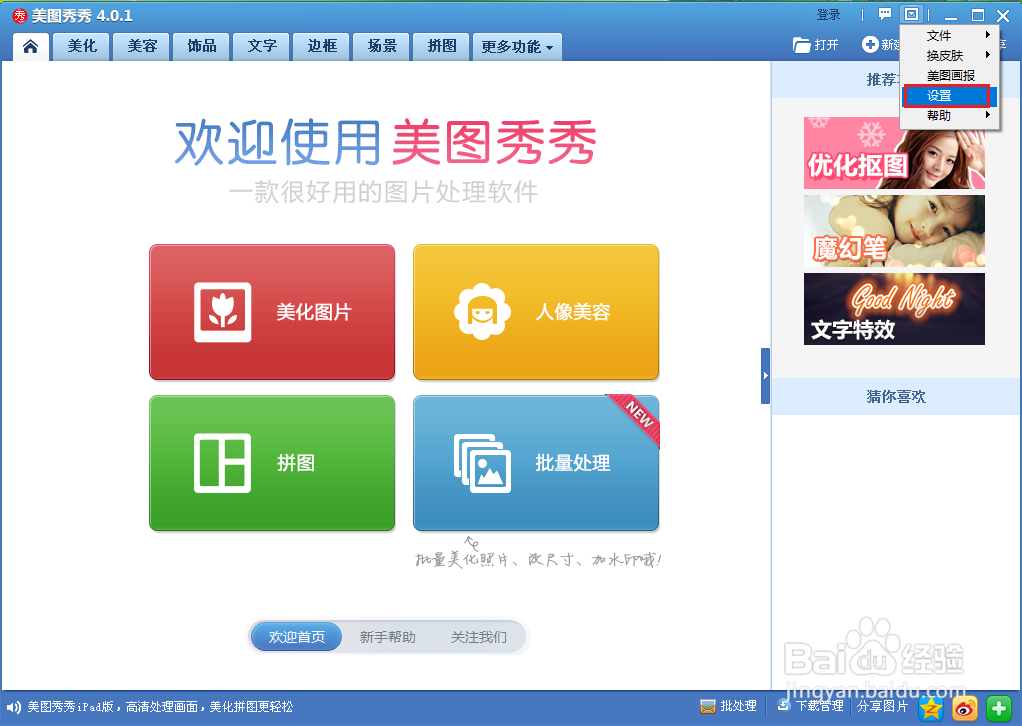Share via Weibo icon
Screen dimensions: 1022x726
pyautogui.click(x=965, y=708)
